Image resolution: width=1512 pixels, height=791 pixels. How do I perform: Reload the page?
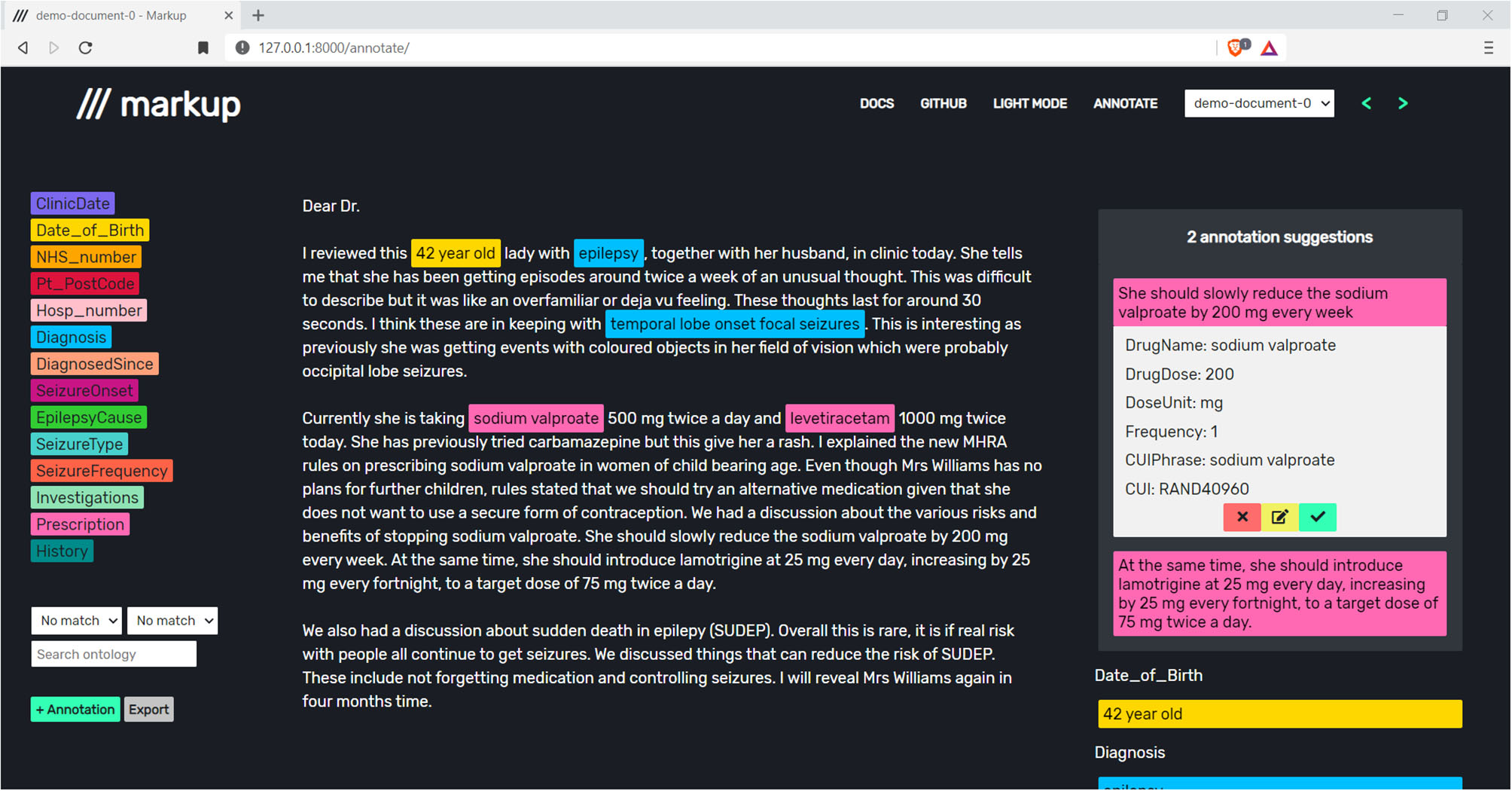pos(86,47)
